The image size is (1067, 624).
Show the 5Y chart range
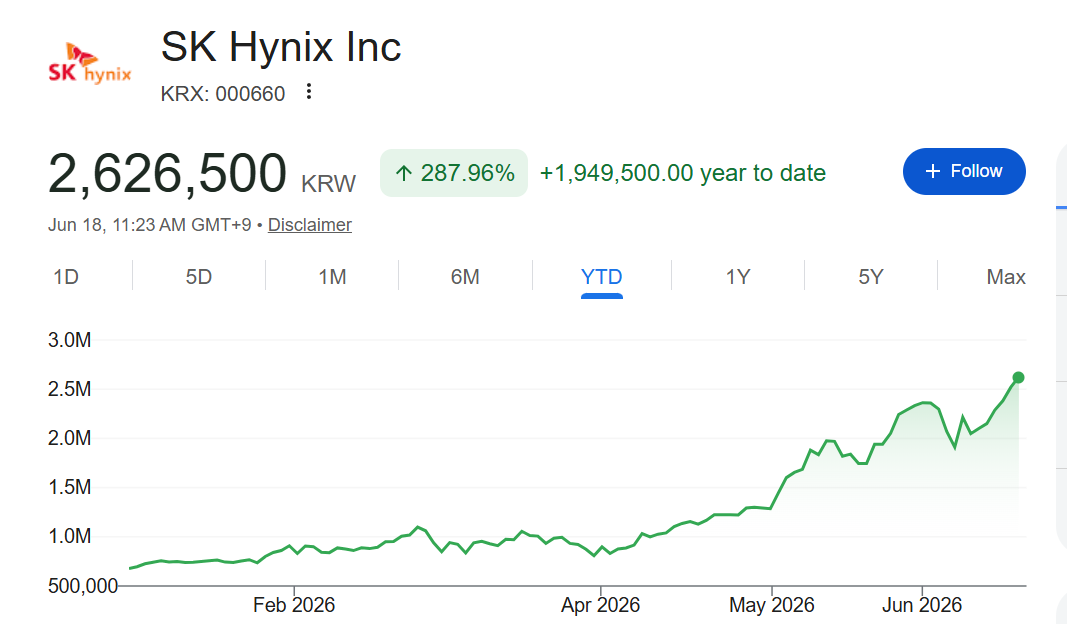pyautogui.click(x=870, y=277)
